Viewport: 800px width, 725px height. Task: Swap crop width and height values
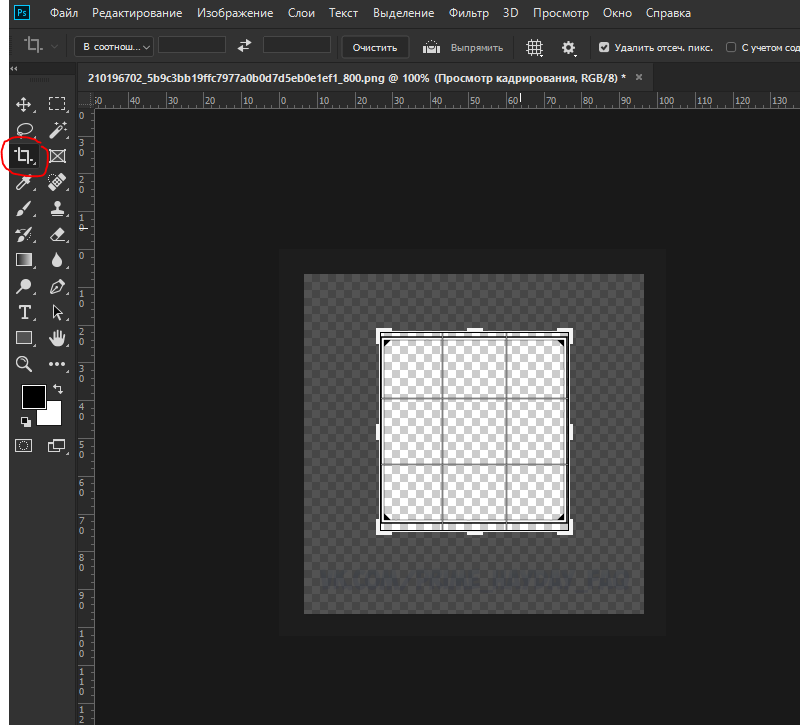244,46
